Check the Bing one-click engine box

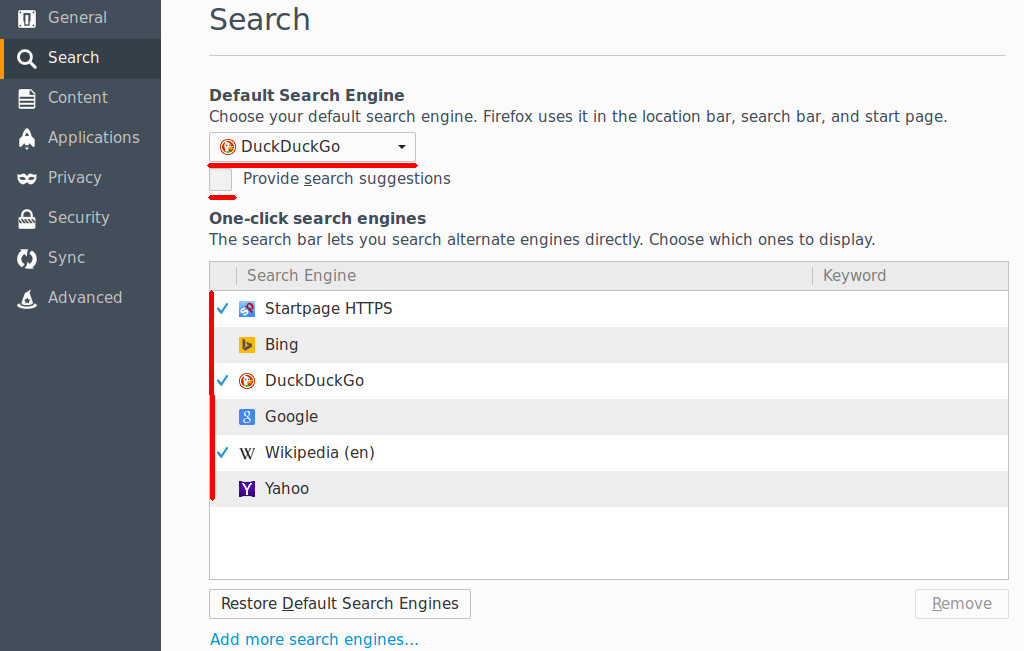pyautogui.click(x=223, y=345)
